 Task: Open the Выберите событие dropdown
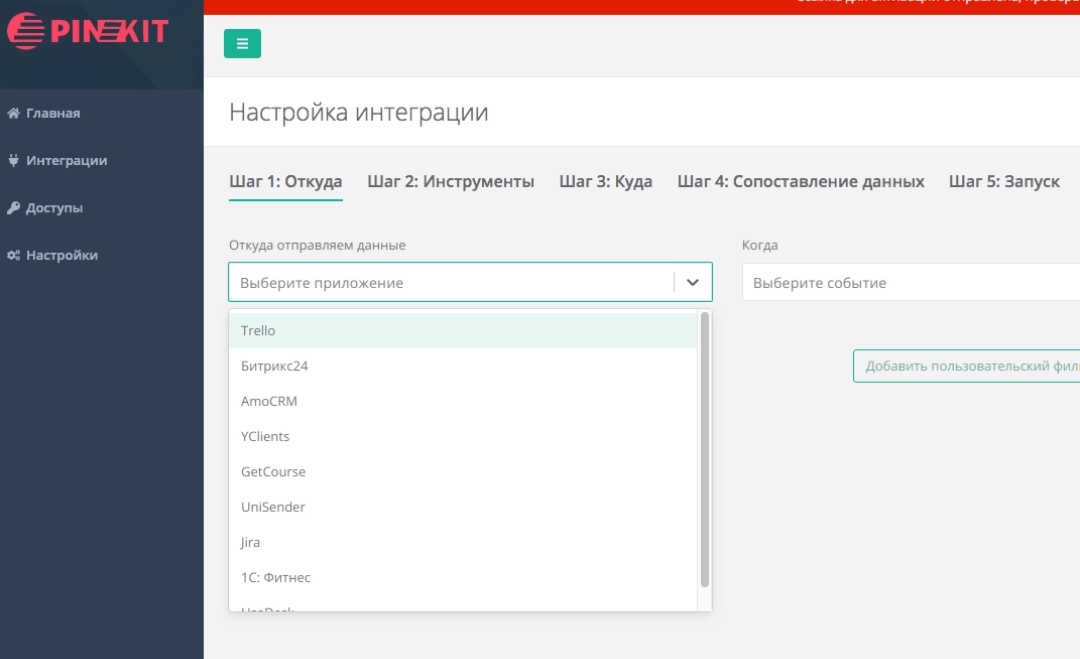click(x=910, y=283)
